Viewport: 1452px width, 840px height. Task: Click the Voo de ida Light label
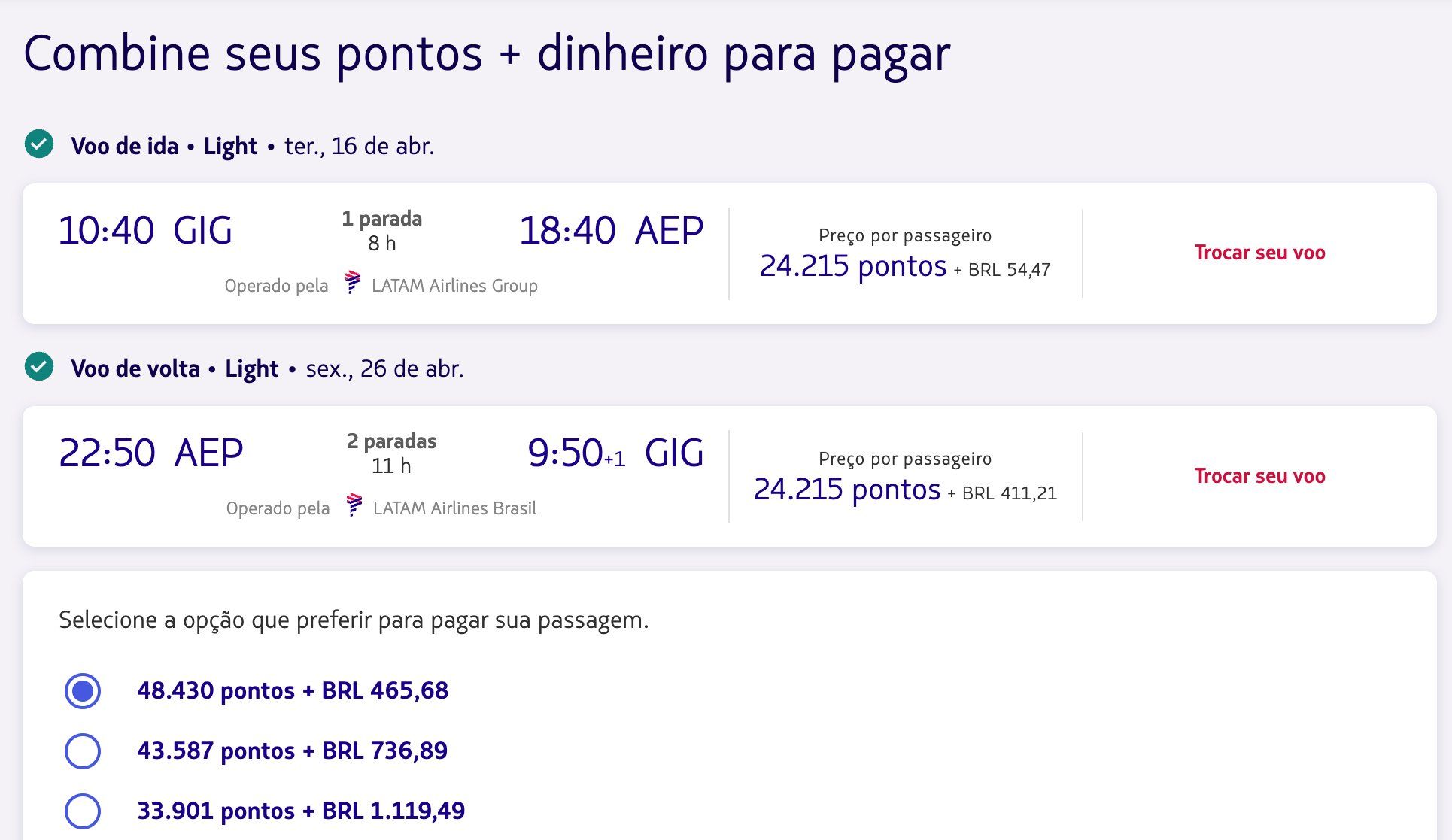point(164,146)
